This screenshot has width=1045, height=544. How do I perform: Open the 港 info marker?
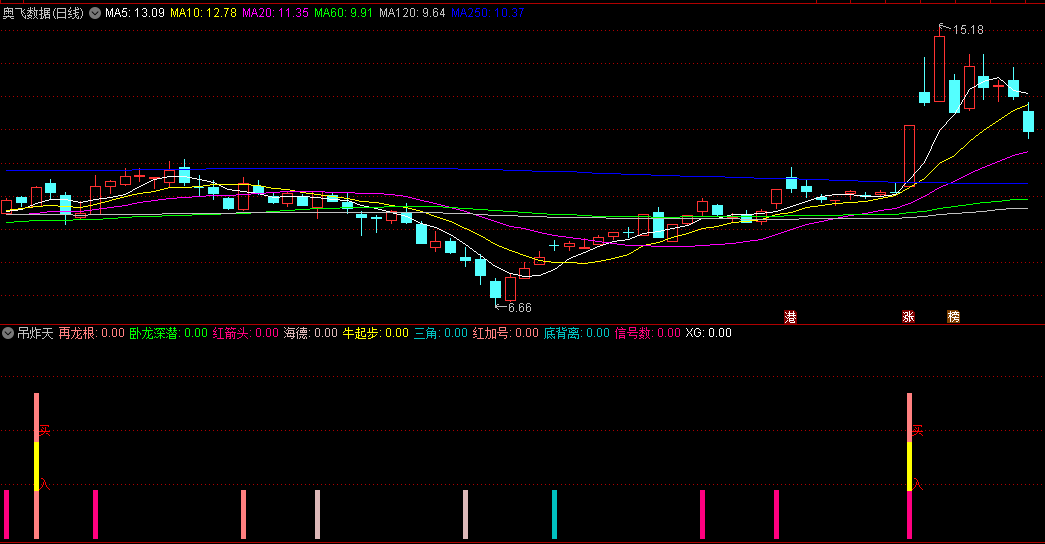click(790, 317)
